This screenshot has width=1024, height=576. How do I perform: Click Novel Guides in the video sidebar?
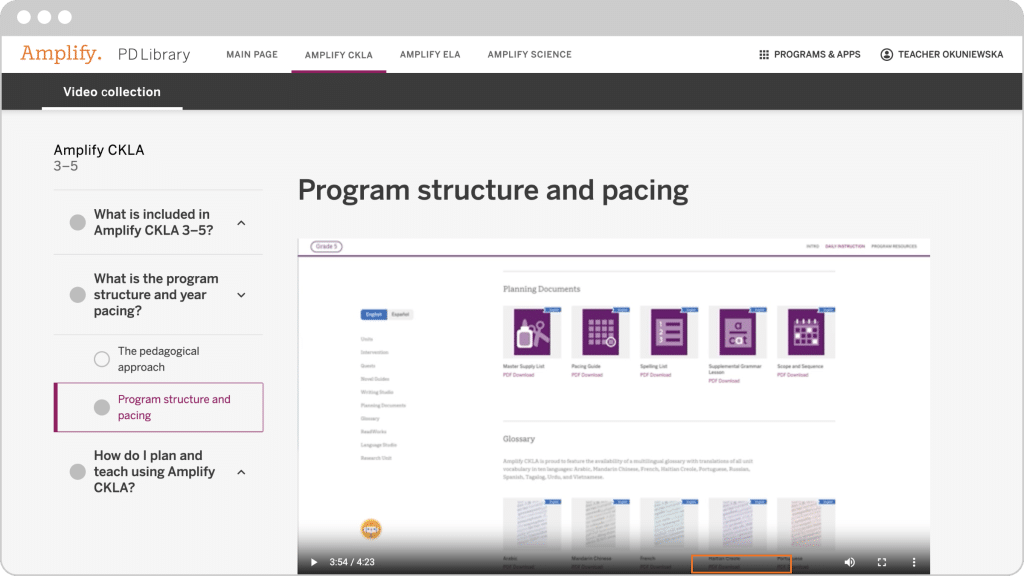point(375,379)
